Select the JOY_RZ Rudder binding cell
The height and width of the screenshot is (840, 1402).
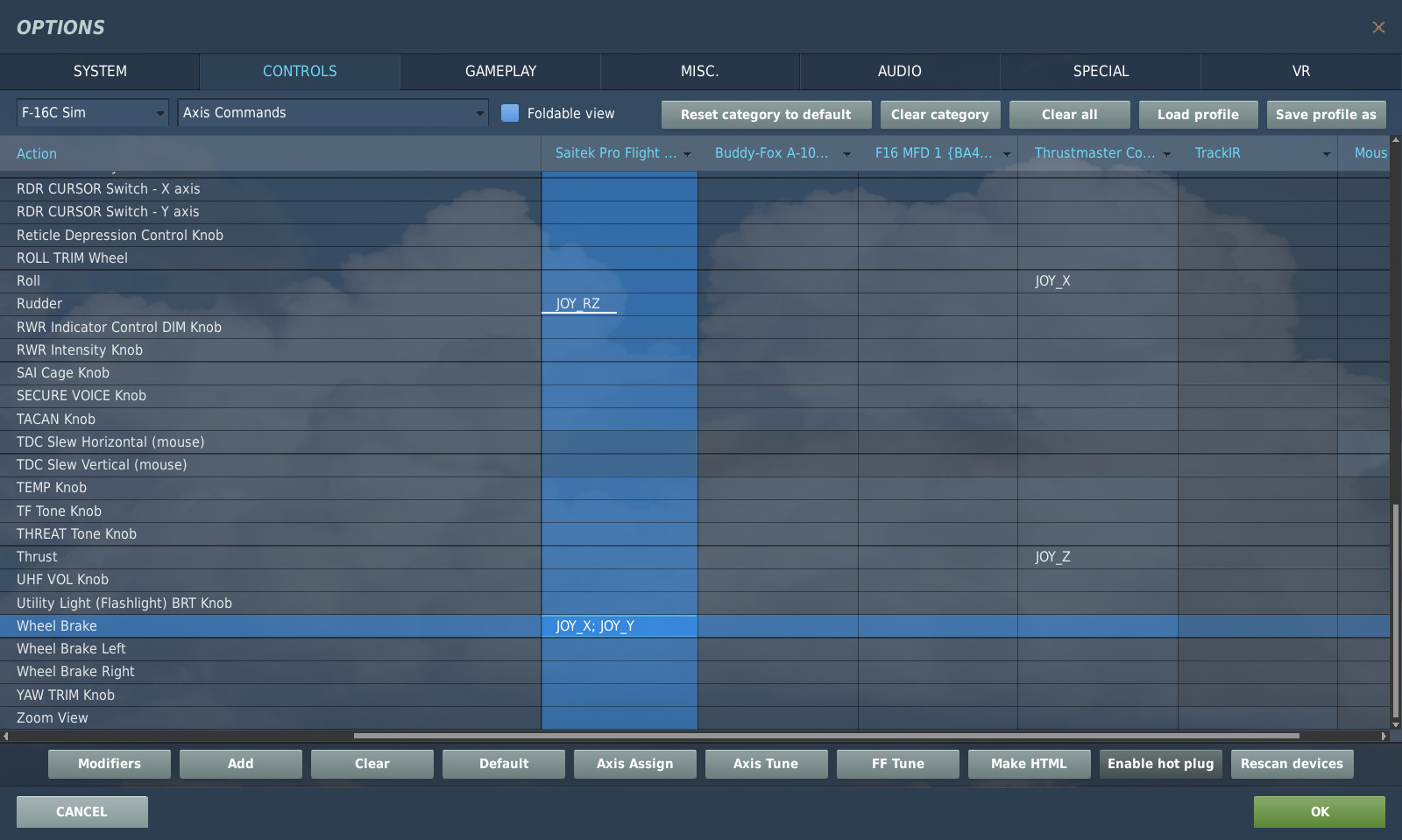(x=620, y=304)
